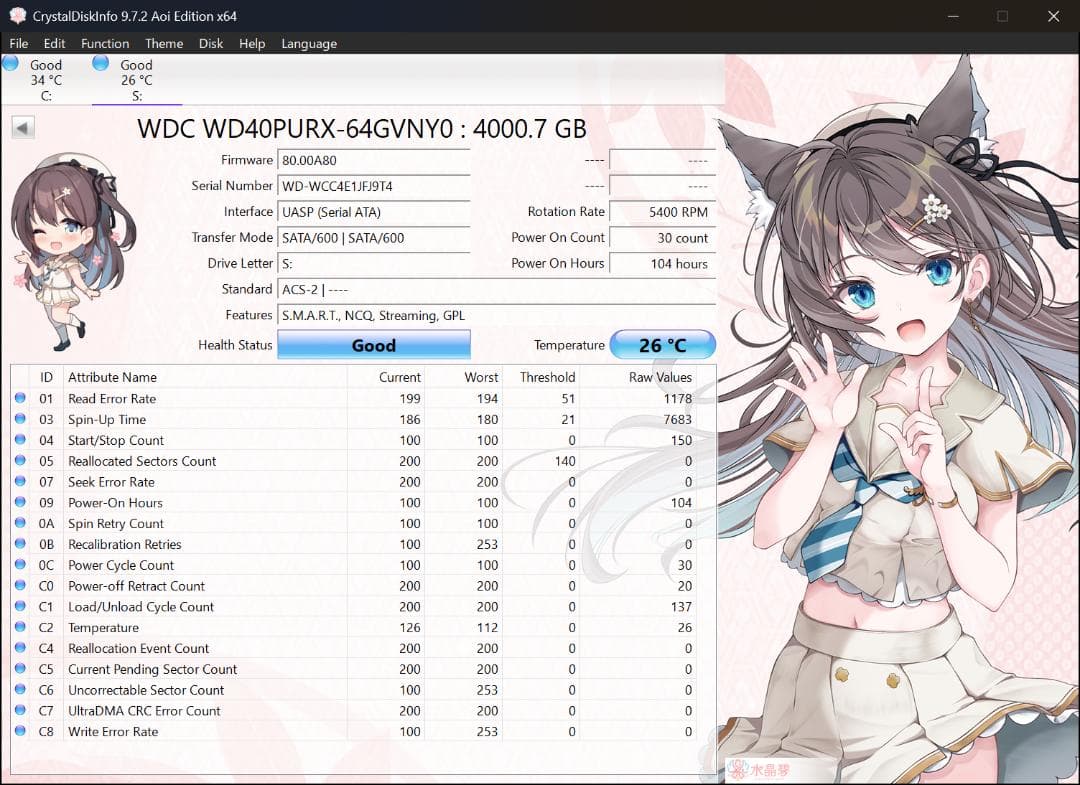This screenshot has height=785, width=1080.
Task: Click the Transfer Mode field SATA/600
Action: click(x=374, y=238)
